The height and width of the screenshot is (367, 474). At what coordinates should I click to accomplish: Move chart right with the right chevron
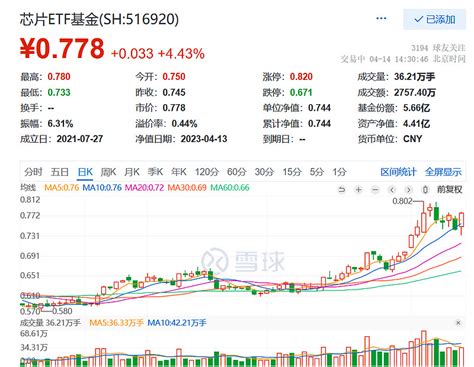point(409,190)
